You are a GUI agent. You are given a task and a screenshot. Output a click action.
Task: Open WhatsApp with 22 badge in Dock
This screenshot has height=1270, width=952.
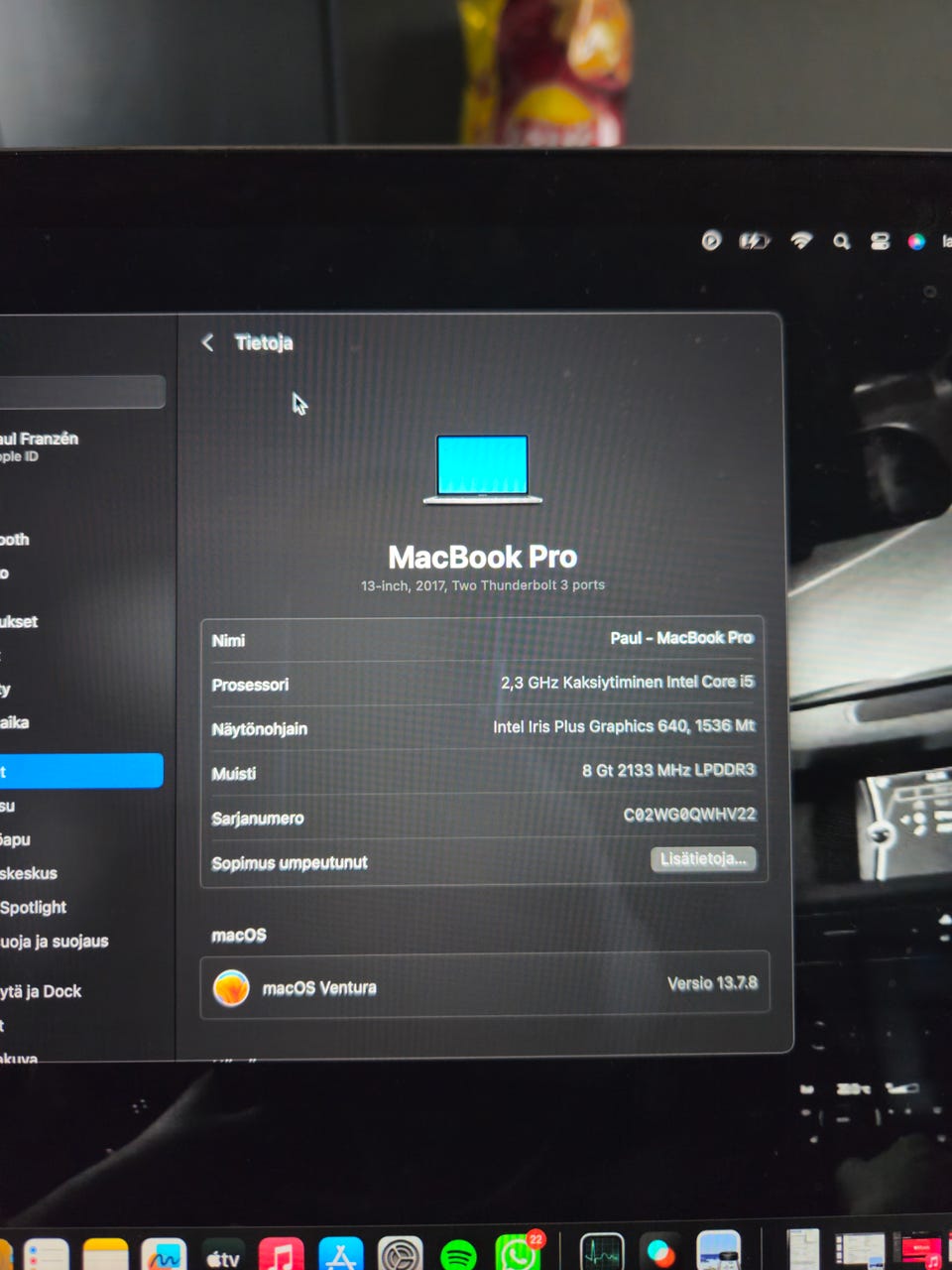click(518, 1253)
